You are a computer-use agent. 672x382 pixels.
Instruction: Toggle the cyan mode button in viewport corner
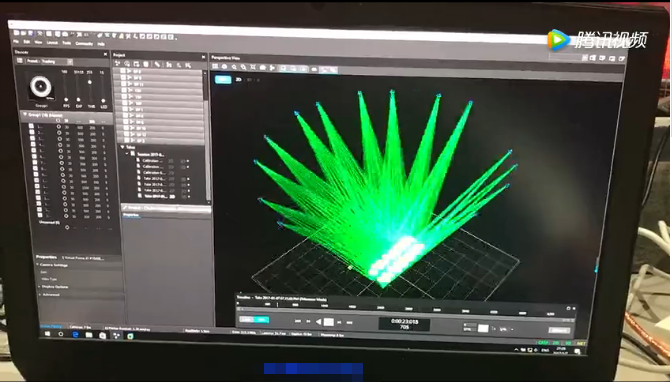223,79
